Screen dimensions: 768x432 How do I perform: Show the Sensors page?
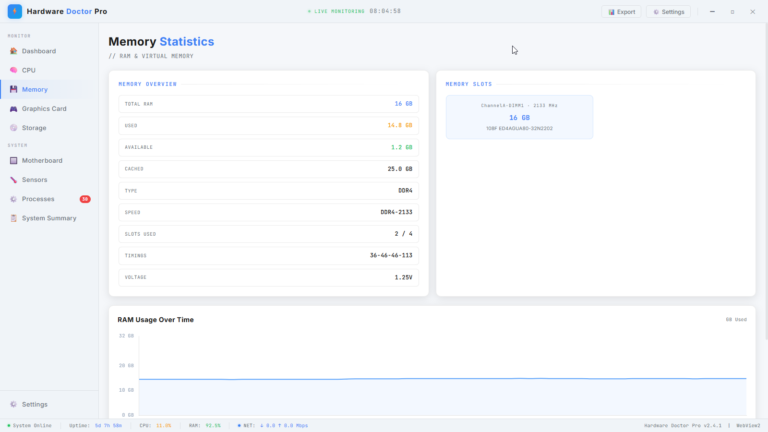pyautogui.click(x=49, y=180)
